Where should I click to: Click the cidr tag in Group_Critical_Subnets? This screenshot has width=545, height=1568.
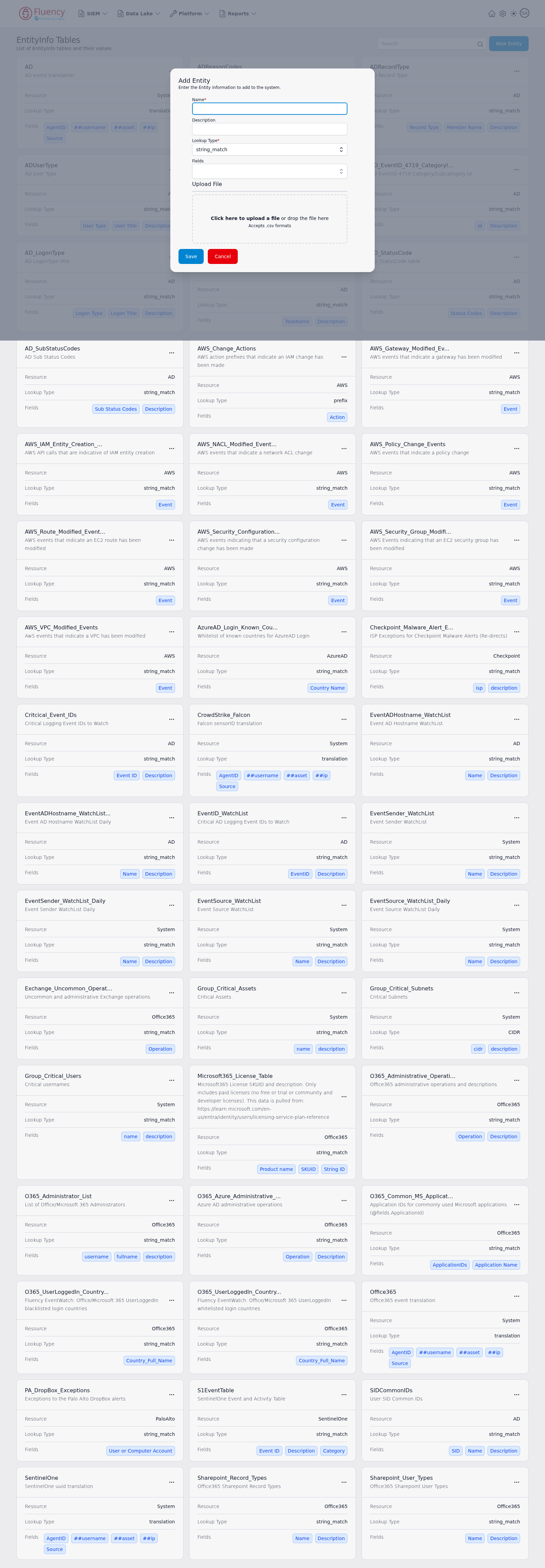(478, 1049)
